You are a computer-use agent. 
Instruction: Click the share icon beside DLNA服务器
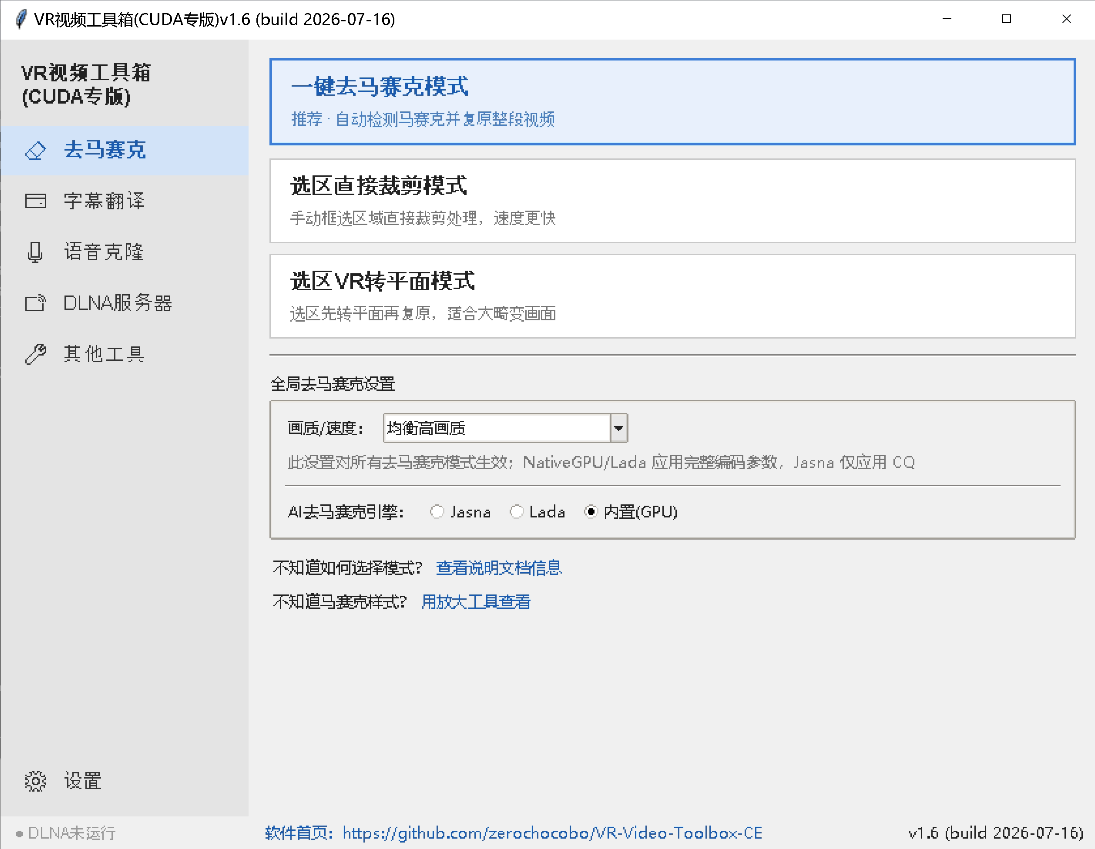pyautogui.click(x=35, y=303)
